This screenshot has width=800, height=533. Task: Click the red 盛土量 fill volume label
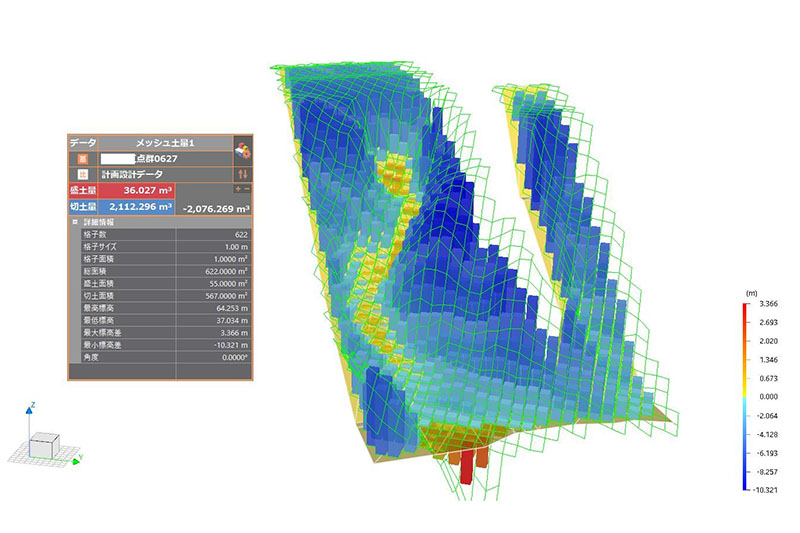pyautogui.click(x=80, y=190)
